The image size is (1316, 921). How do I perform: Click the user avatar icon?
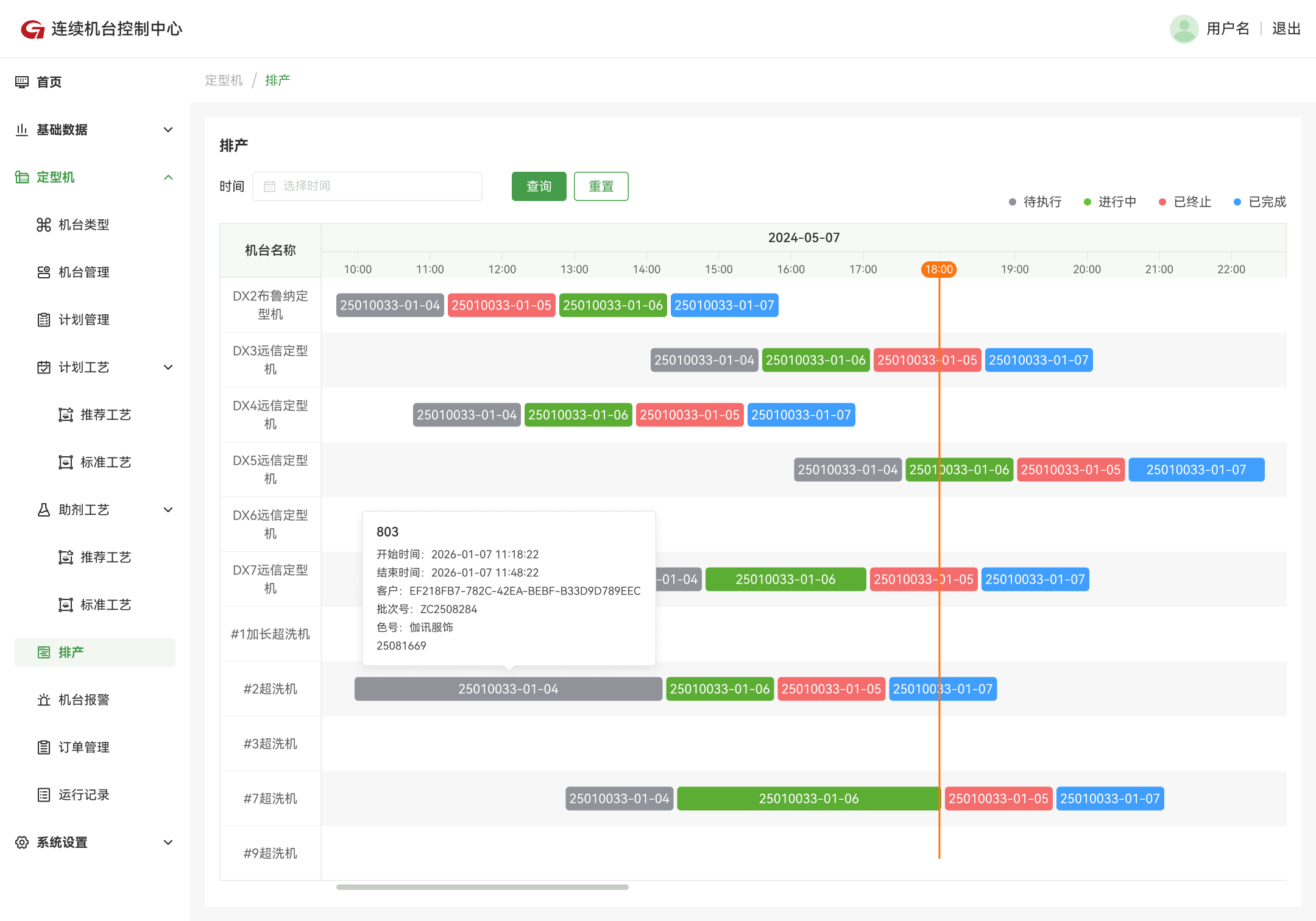tap(1184, 29)
